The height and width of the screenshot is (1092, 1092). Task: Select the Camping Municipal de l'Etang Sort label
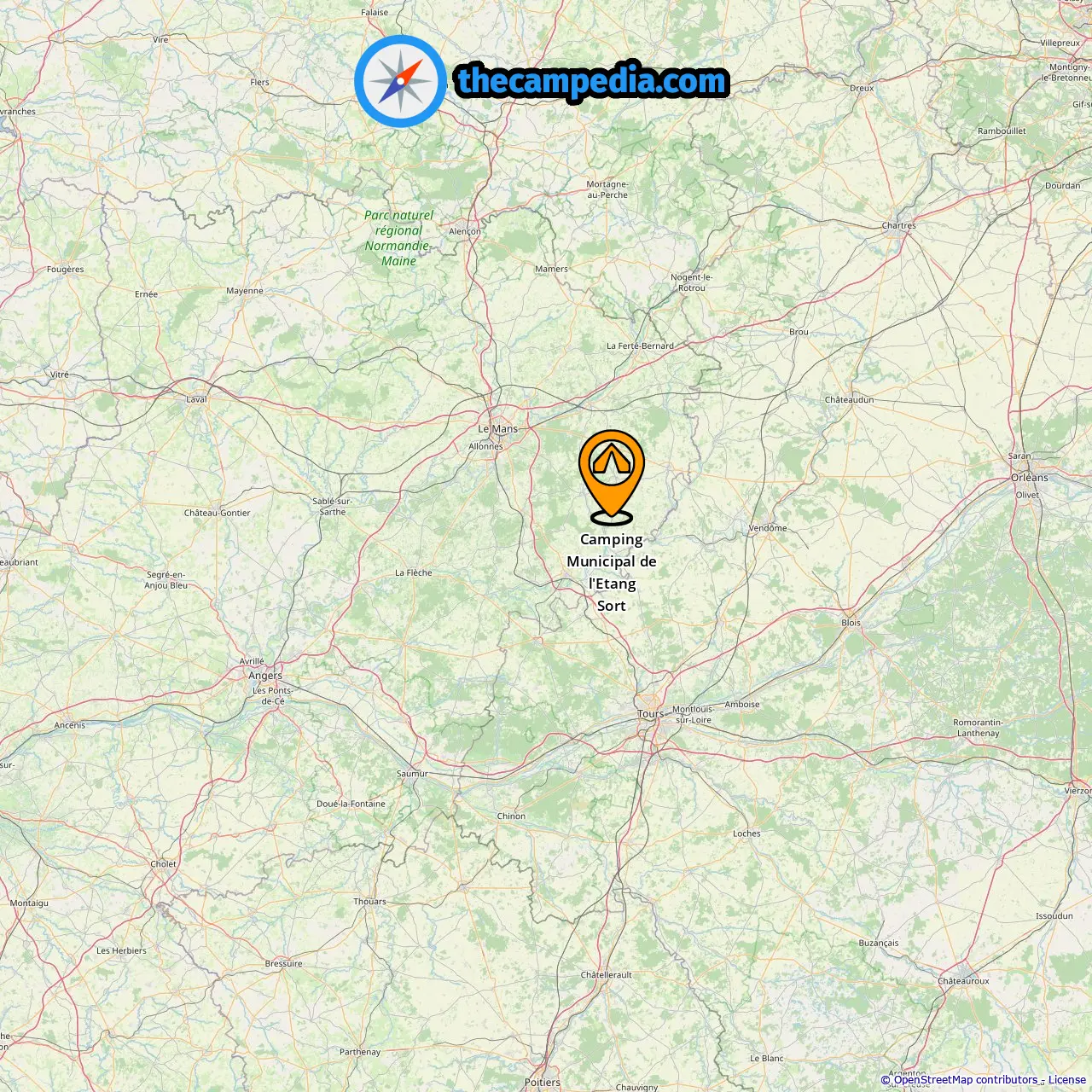612,572
